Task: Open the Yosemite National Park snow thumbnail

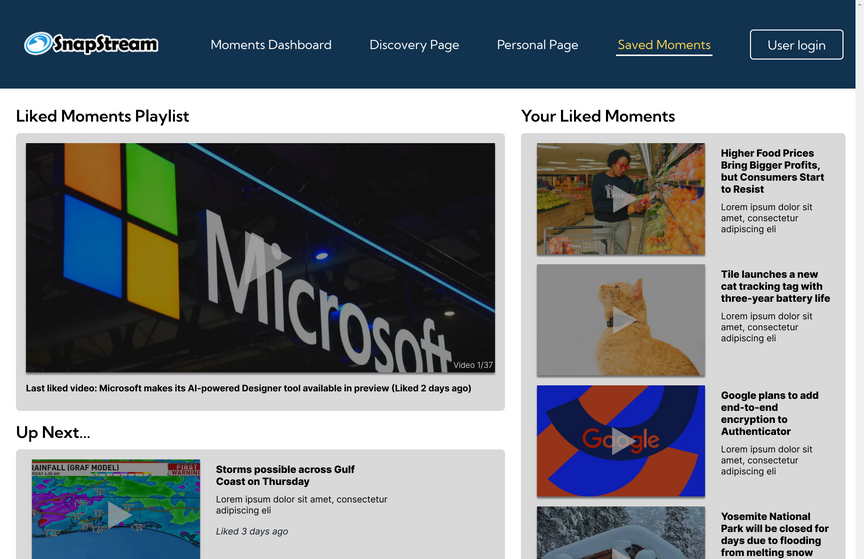Action: click(x=621, y=533)
